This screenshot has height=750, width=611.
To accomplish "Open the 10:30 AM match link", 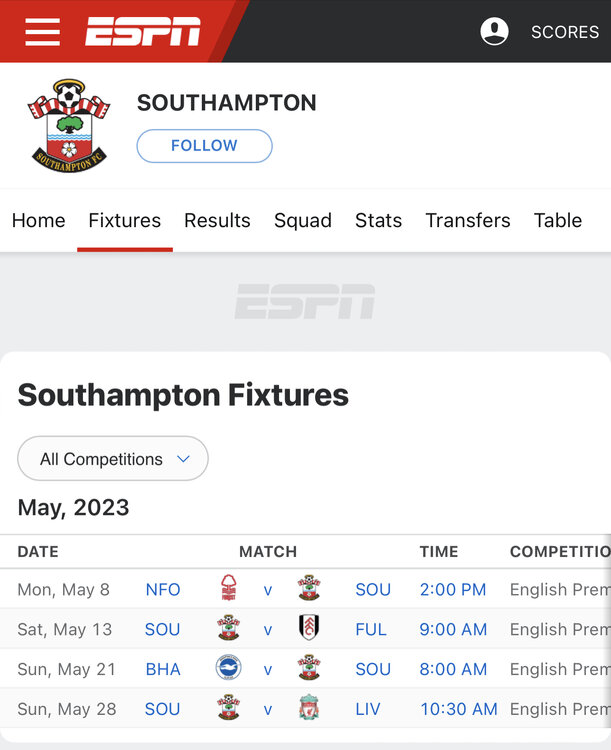I will pyautogui.click(x=458, y=709).
